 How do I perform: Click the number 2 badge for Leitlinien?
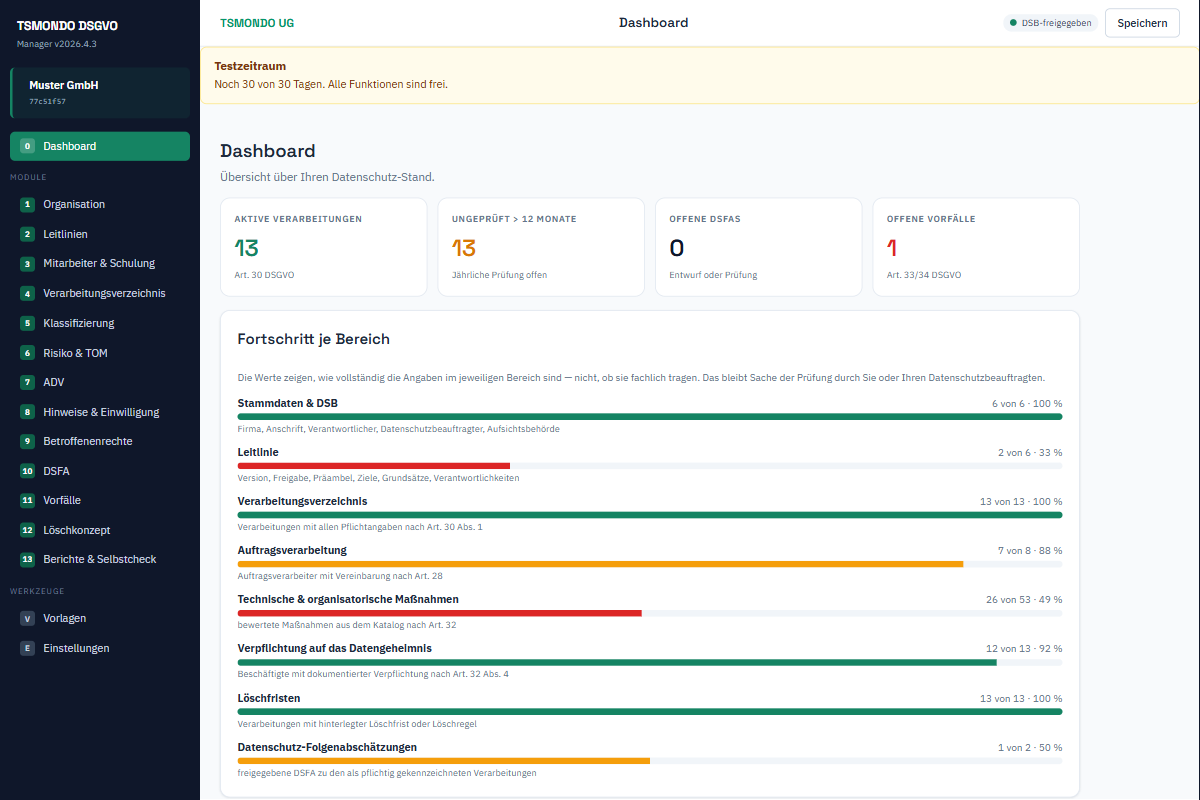(27, 234)
